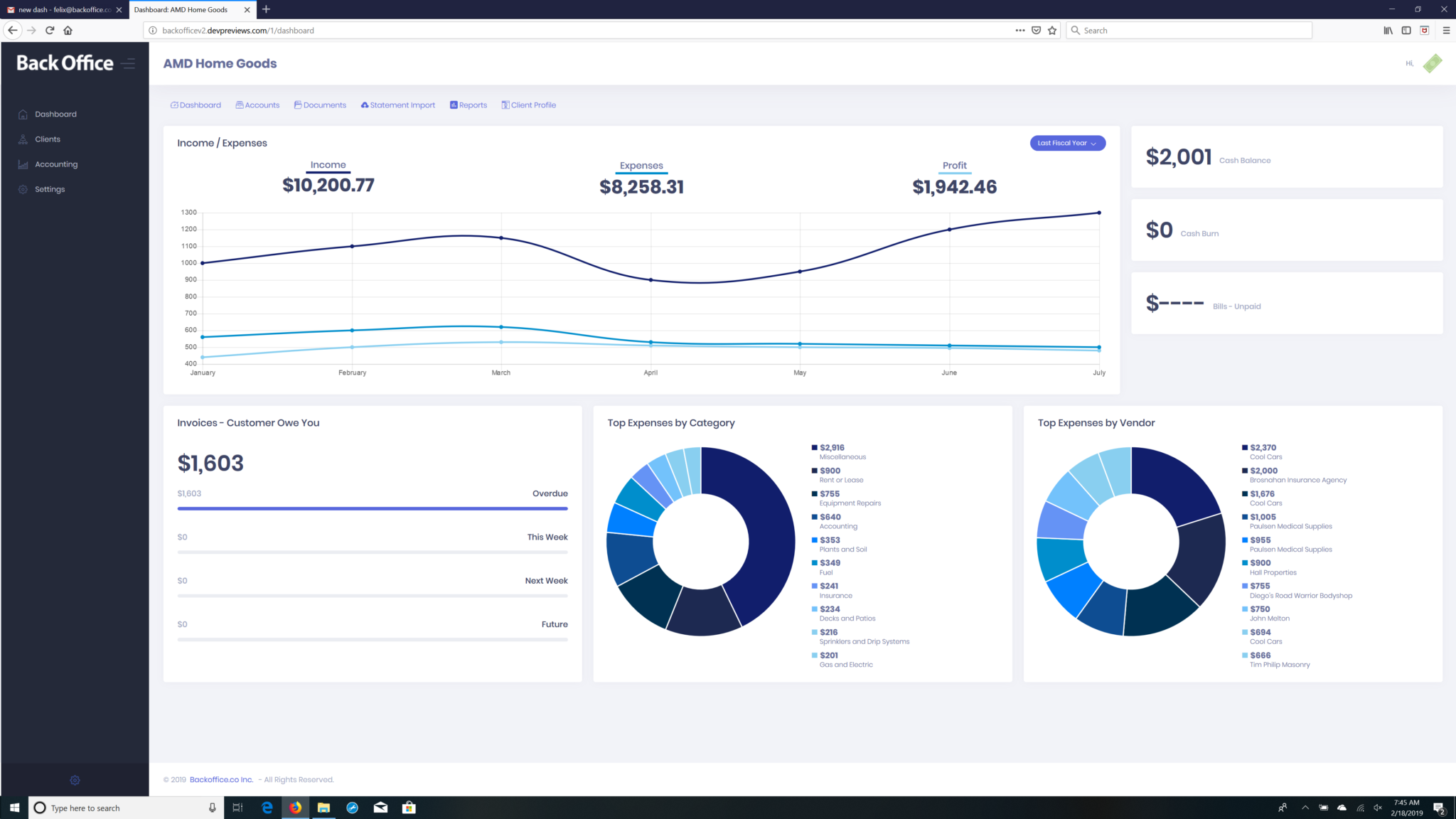Click the Clients icon in sidebar
The width and height of the screenshot is (1456, 819).
tap(23, 139)
